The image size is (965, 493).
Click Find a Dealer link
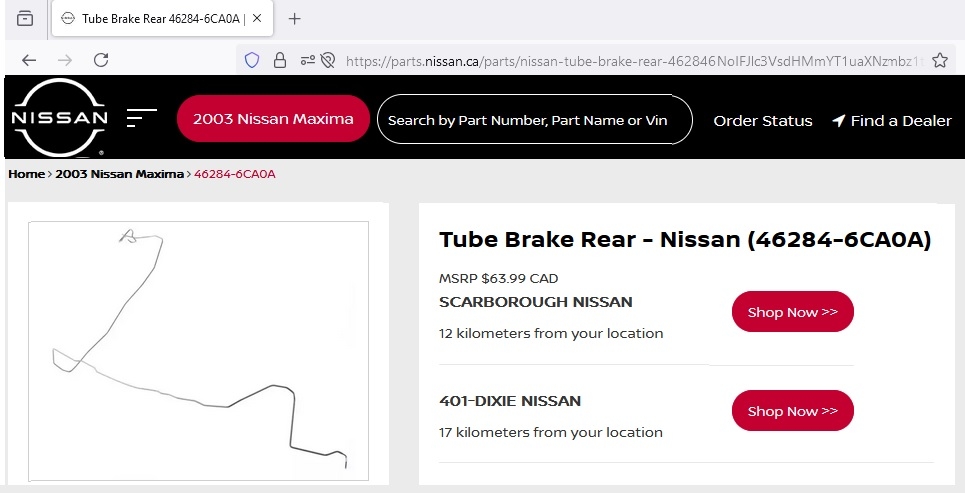[x=892, y=121]
